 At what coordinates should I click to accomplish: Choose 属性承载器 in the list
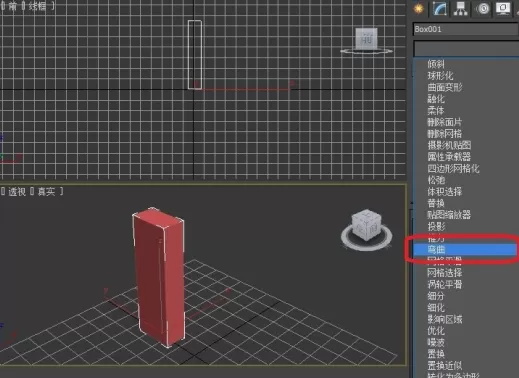pos(449,157)
